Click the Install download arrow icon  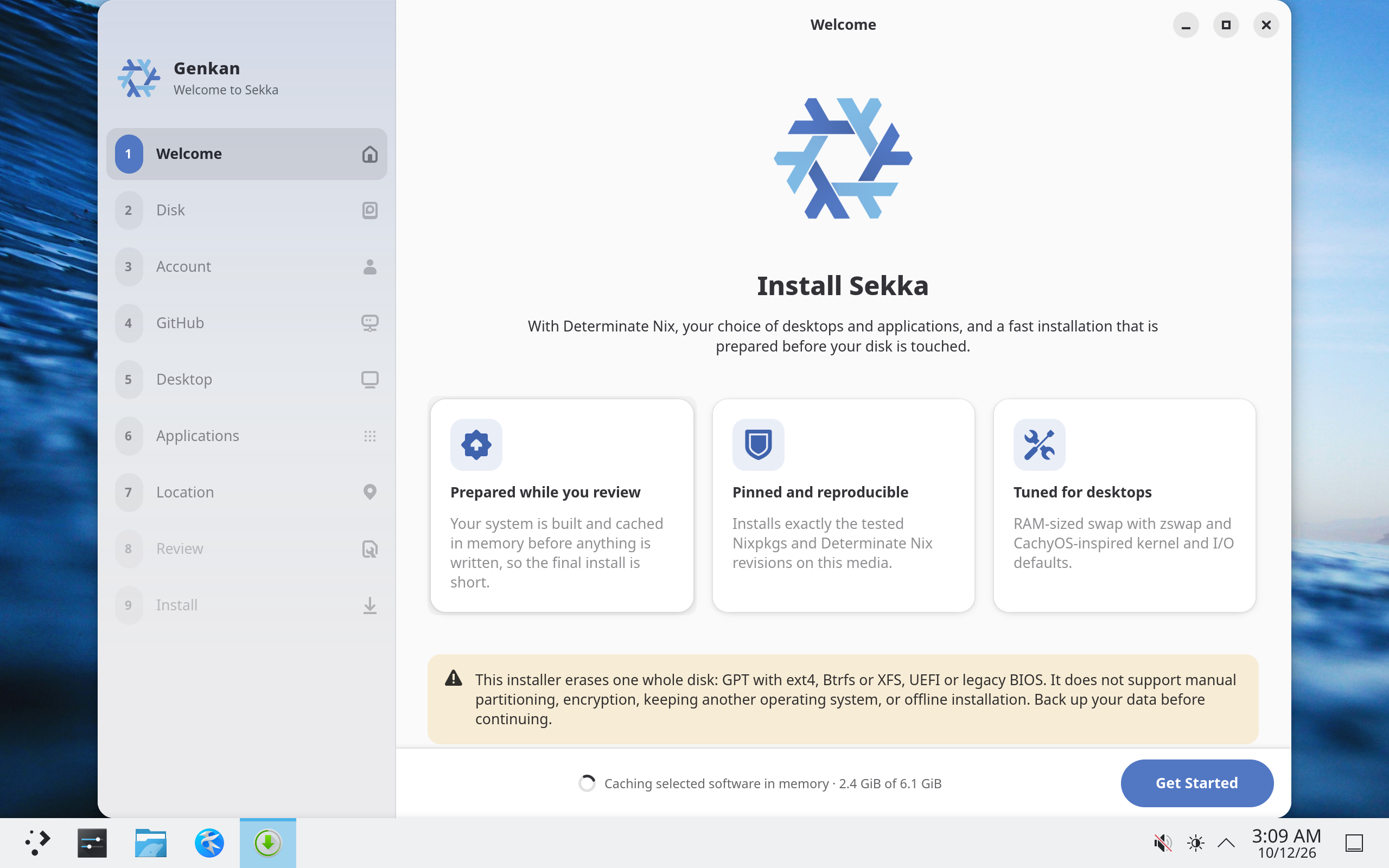(369, 605)
